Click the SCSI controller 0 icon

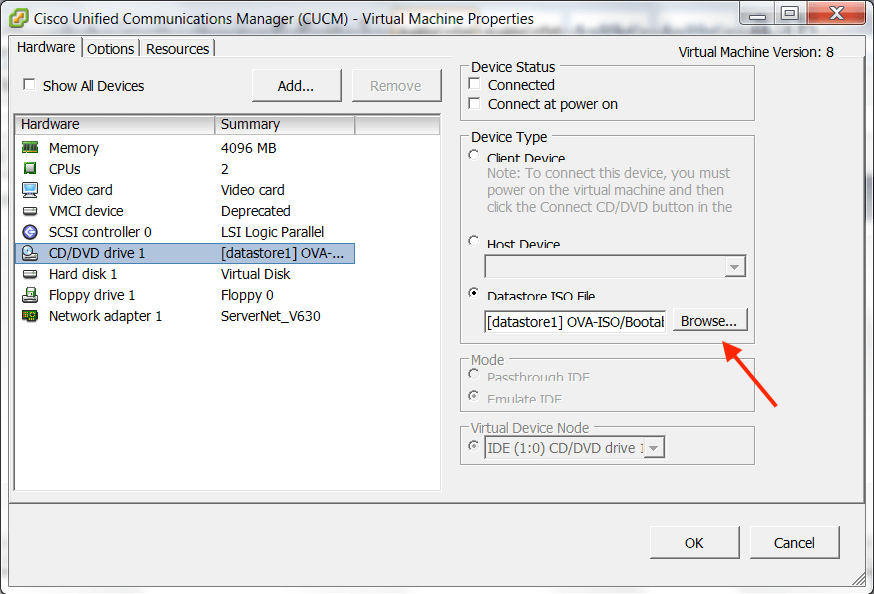click(x=30, y=232)
